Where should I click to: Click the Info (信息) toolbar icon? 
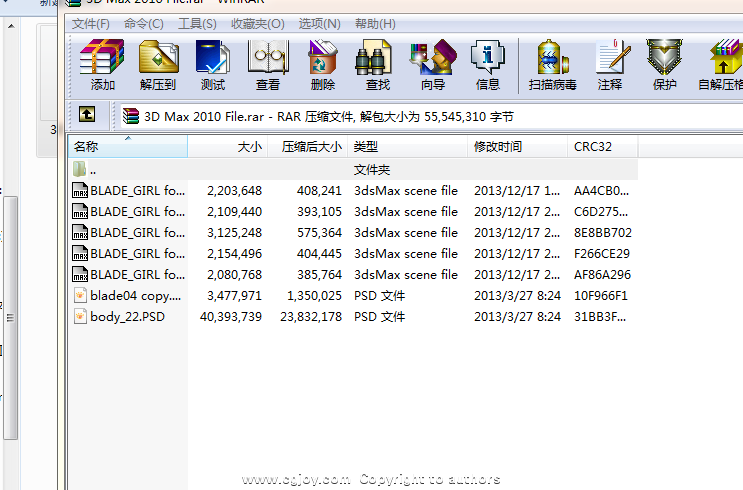click(488, 57)
